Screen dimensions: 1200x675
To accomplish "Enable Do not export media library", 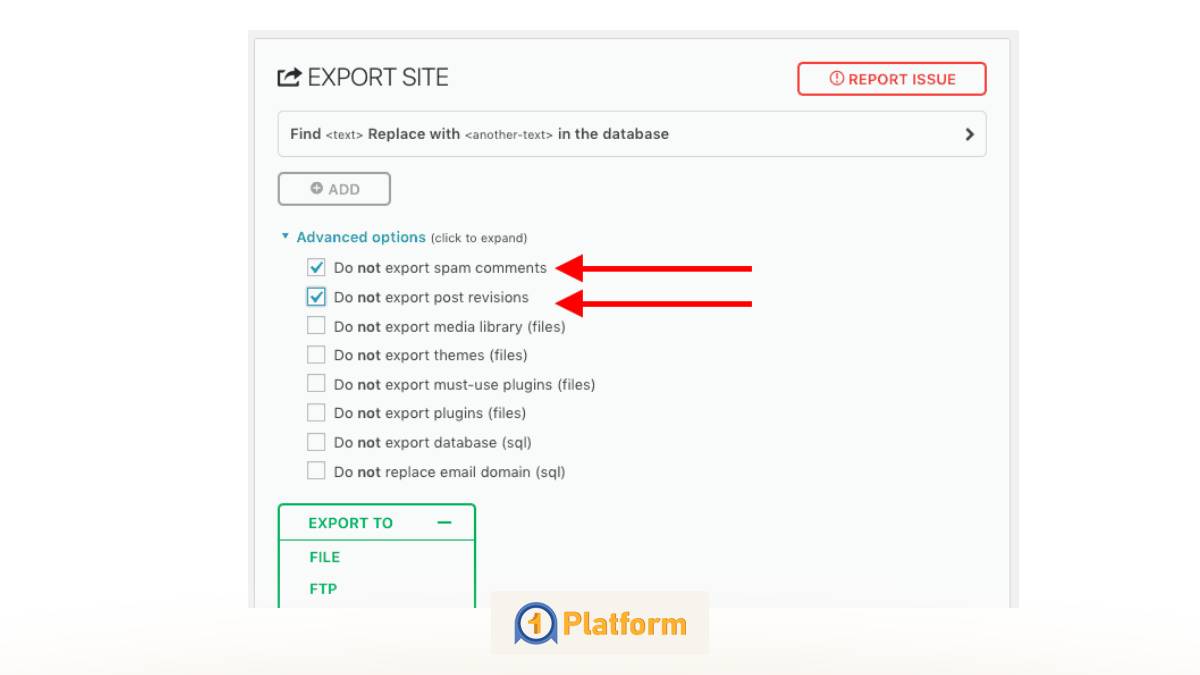I will click(316, 326).
